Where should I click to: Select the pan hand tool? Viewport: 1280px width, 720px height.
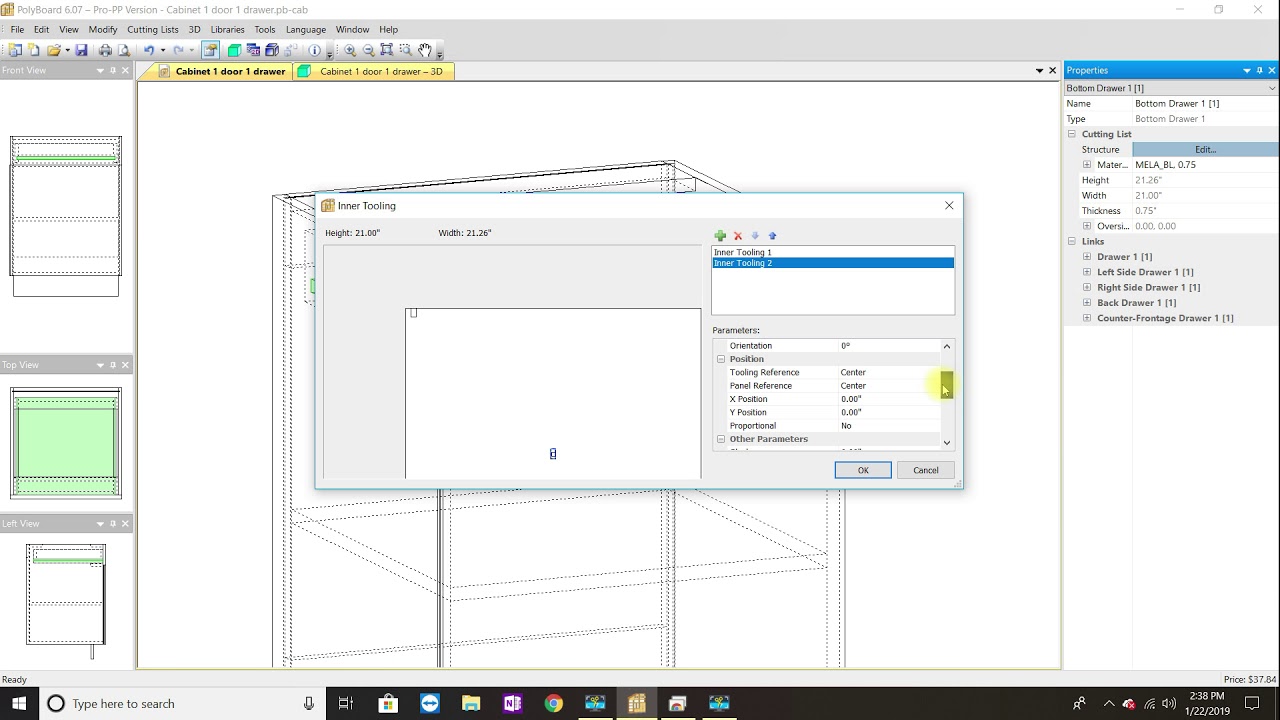coord(425,50)
